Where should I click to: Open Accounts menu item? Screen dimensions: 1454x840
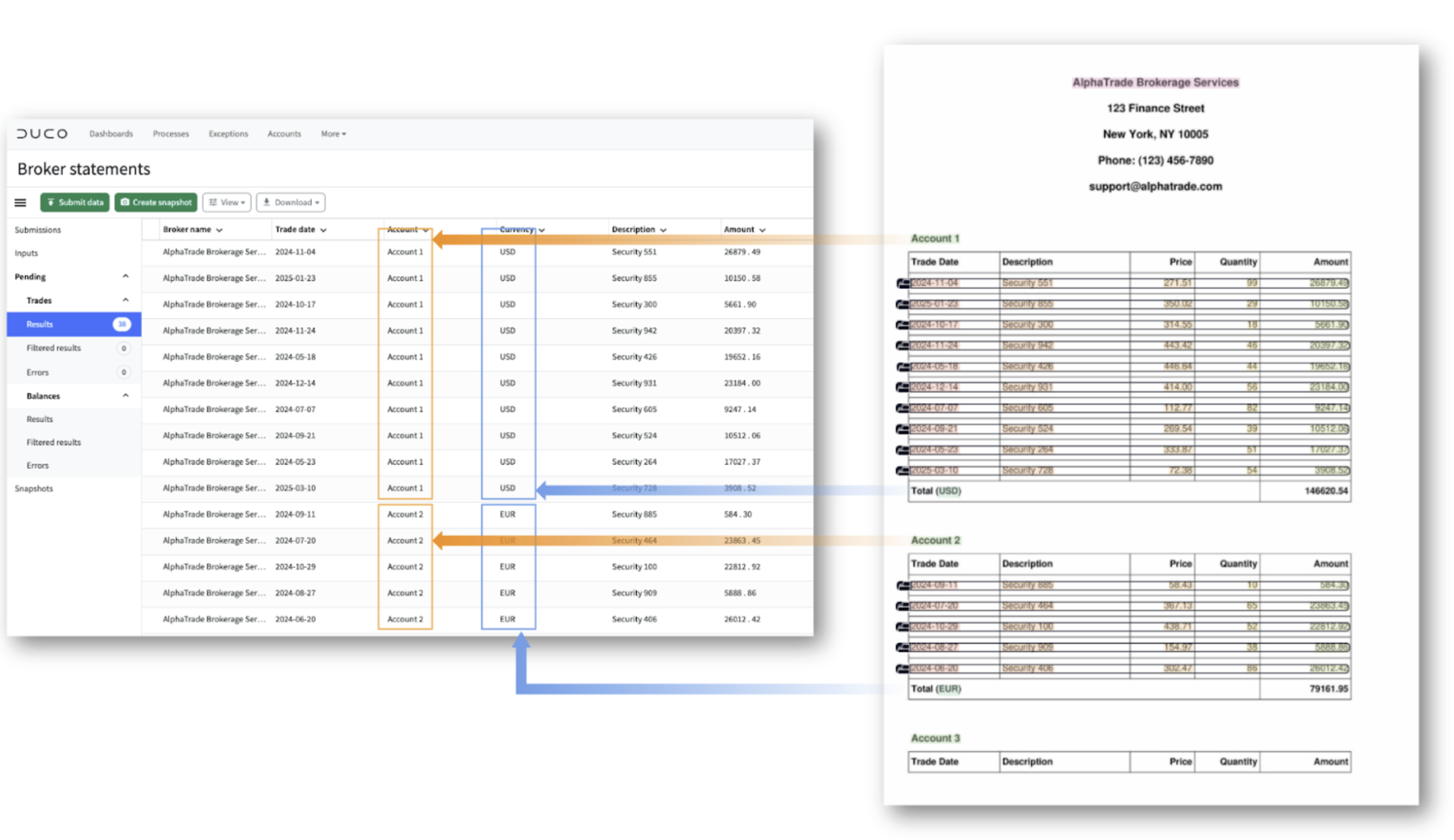(284, 134)
